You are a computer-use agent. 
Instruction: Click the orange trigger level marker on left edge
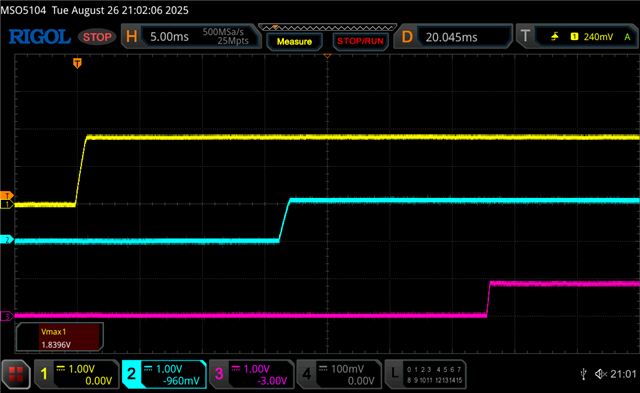tap(7, 195)
